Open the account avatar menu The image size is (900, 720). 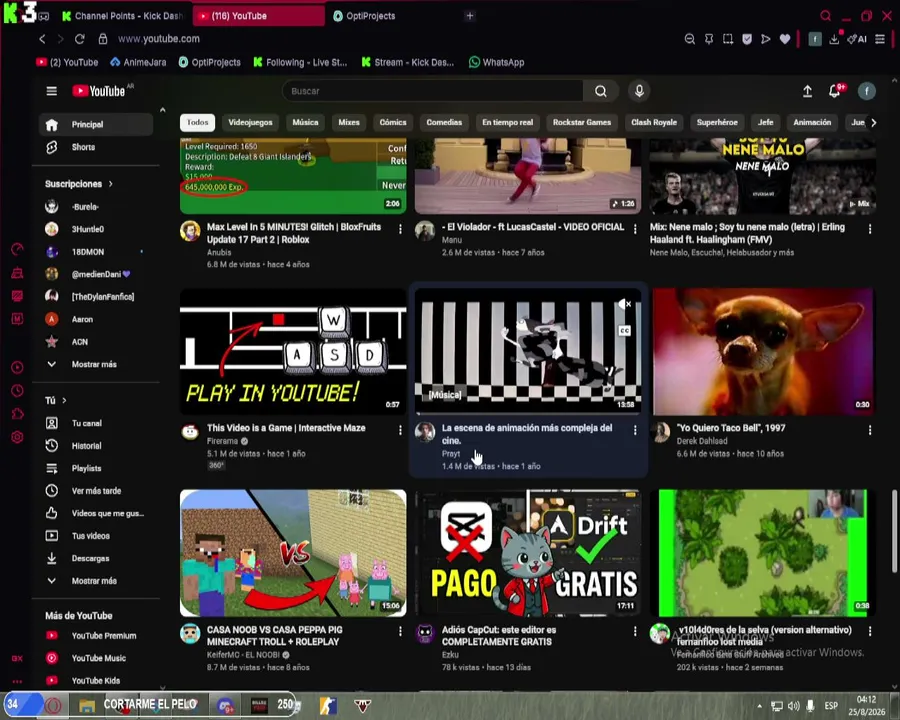(x=866, y=91)
